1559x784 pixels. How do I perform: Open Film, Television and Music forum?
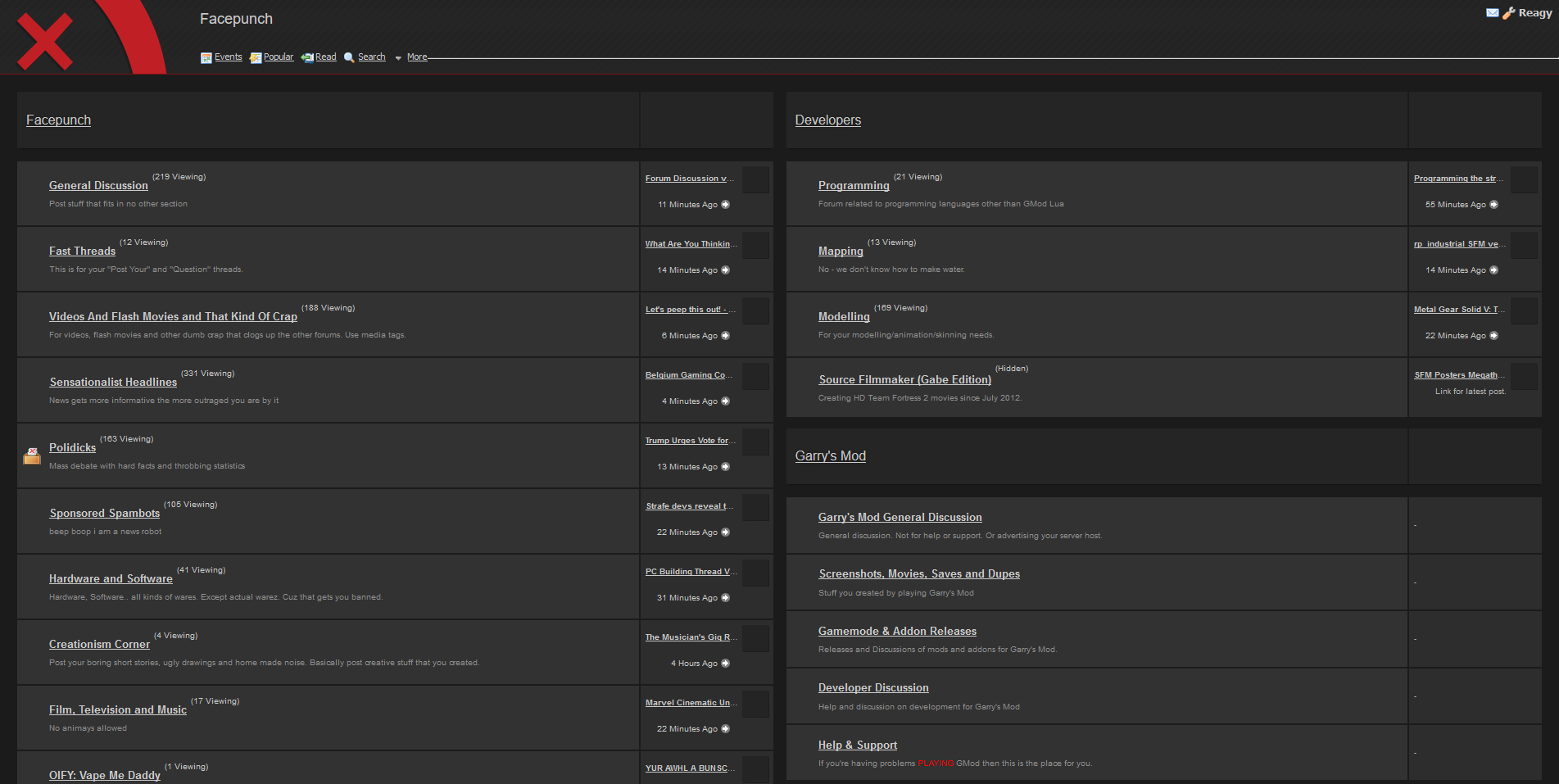point(118,709)
